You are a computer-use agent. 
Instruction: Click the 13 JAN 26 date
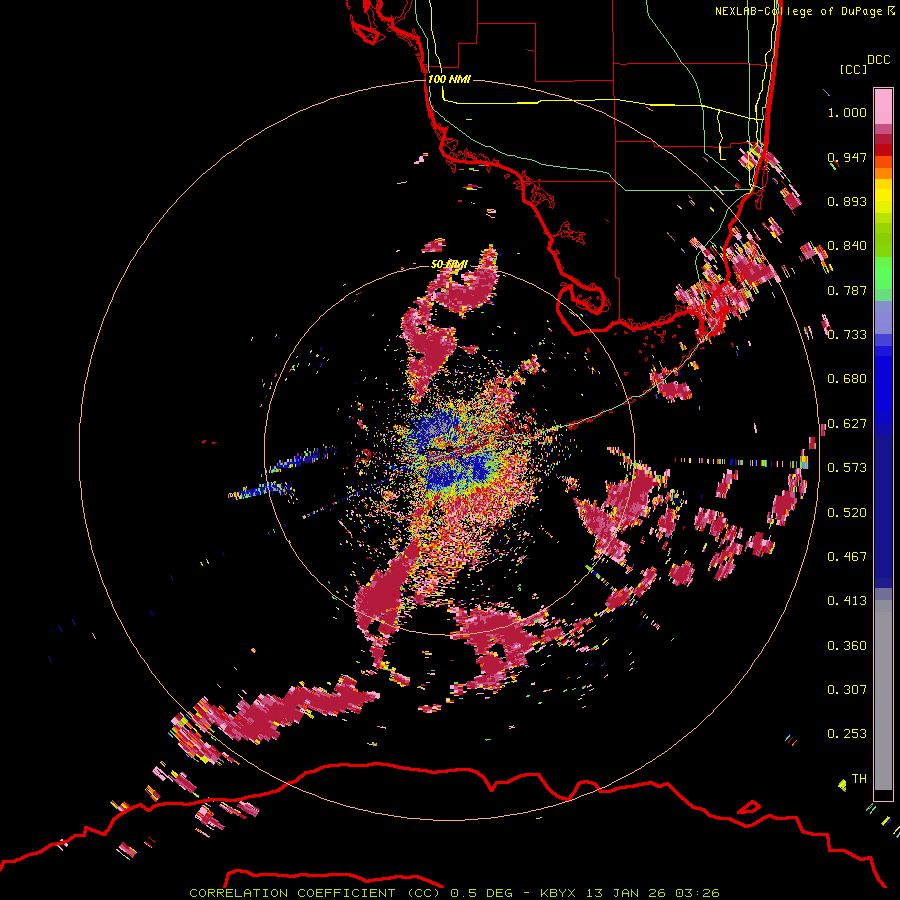[x=626, y=893]
